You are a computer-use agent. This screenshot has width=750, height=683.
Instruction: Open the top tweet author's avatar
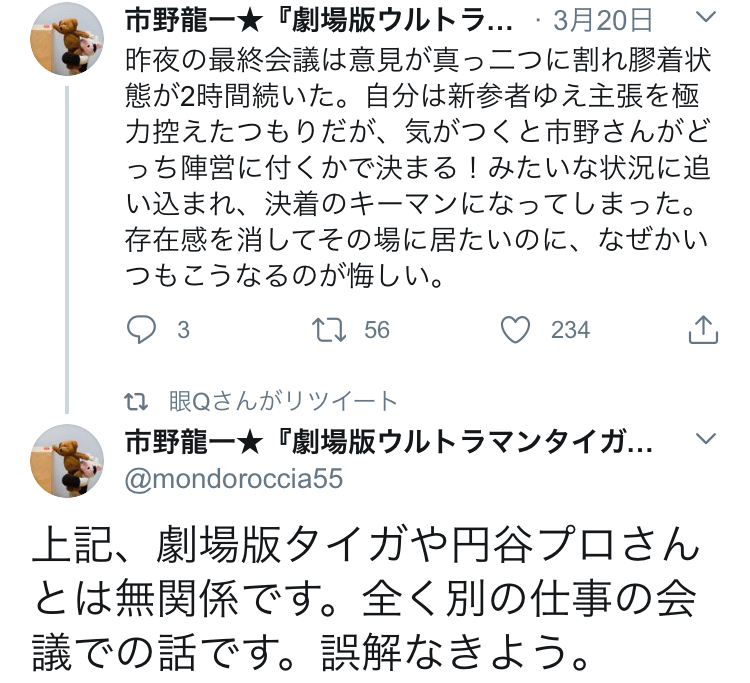point(68,36)
